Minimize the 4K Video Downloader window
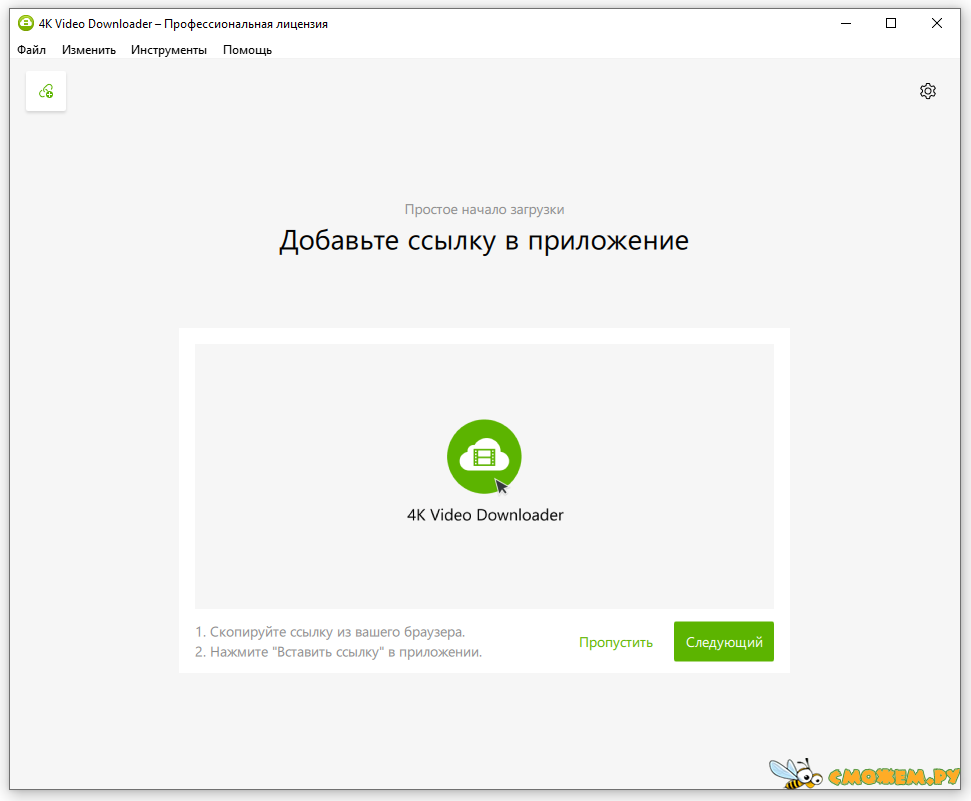Screen dimensions: 971x801 pyautogui.click(x=845, y=24)
